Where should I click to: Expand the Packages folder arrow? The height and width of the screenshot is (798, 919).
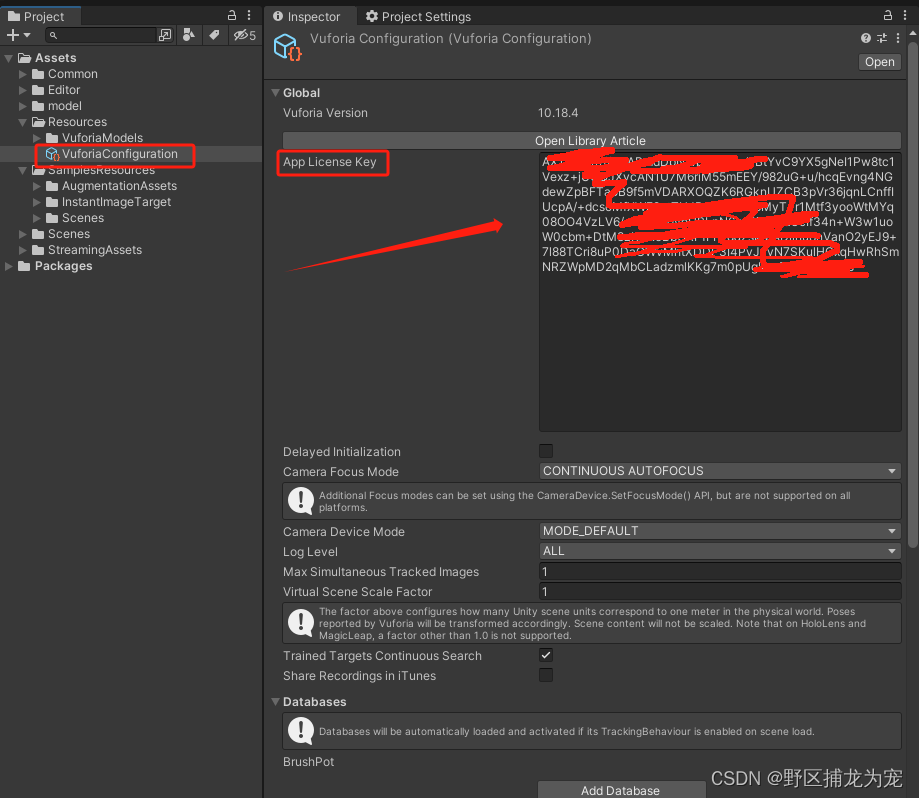click(9, 266)
